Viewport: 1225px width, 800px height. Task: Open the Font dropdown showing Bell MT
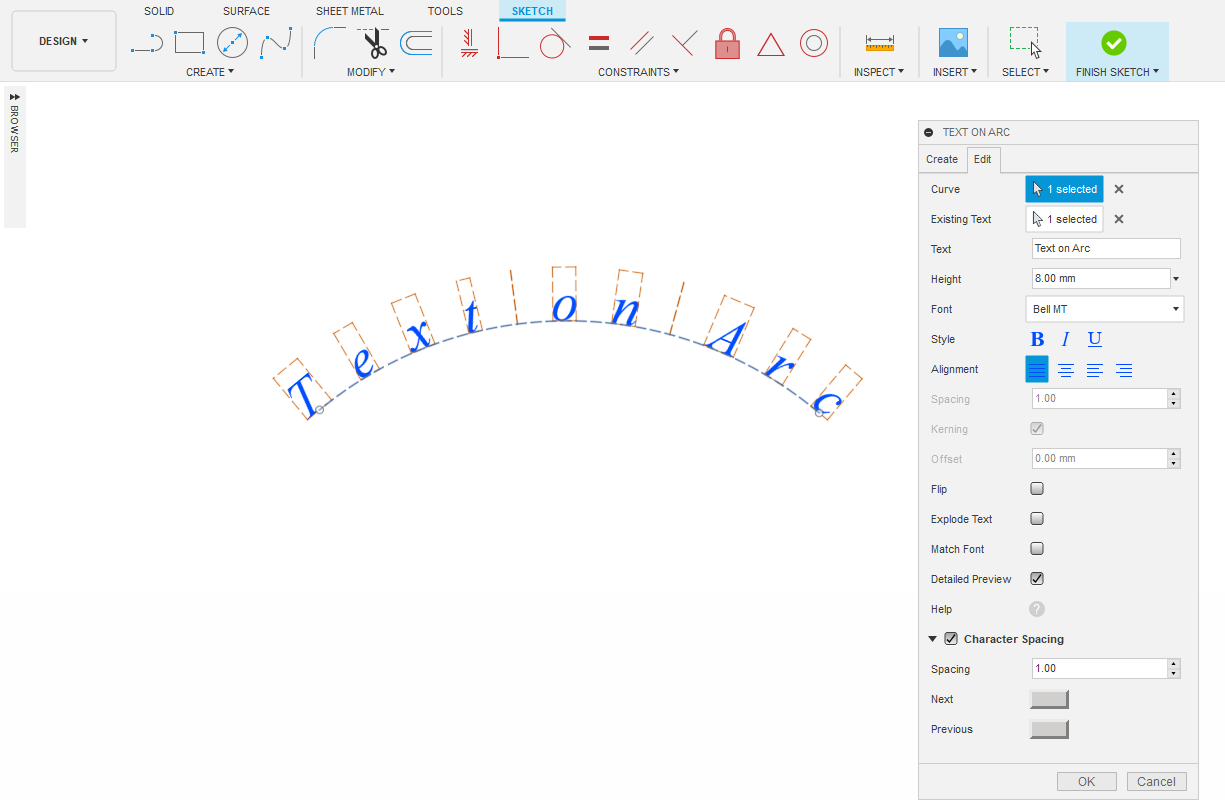point(1105,309)
